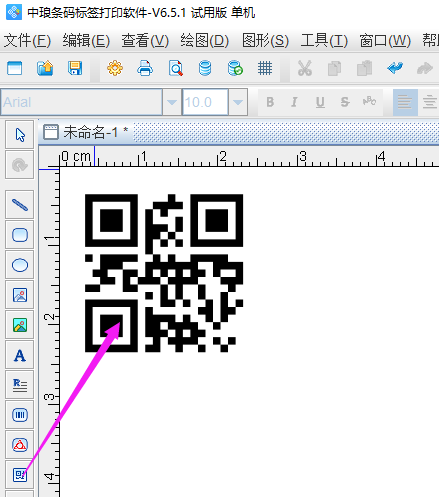Select the rounded rectangle tool
This screenshot has width=439, height=497.
point(20,235)
